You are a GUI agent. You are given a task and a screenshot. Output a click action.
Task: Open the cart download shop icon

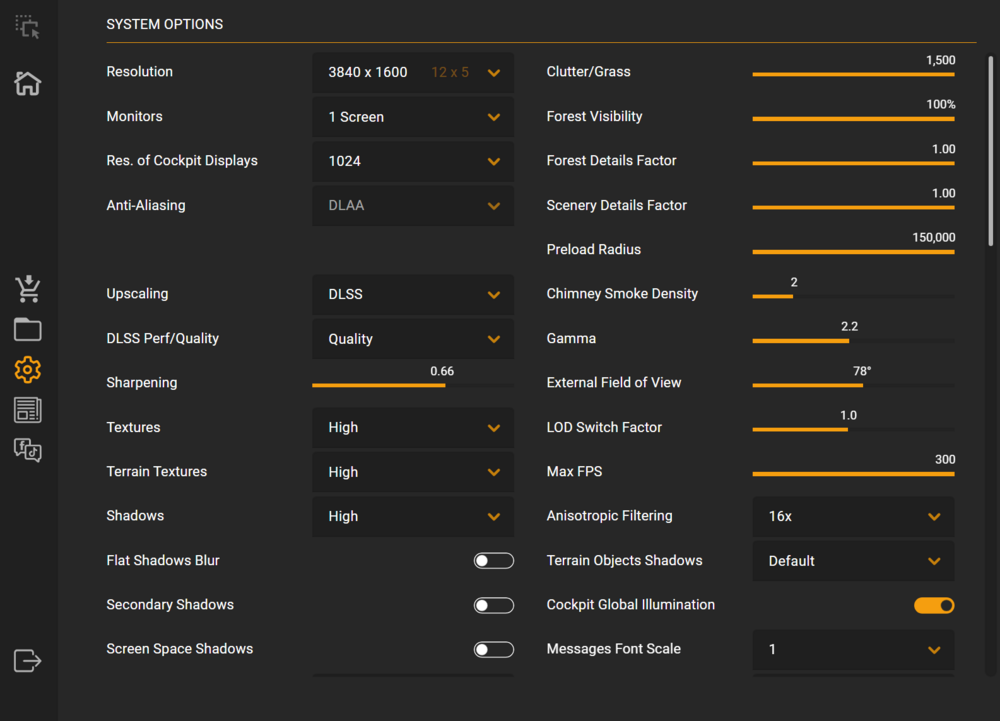27,289
